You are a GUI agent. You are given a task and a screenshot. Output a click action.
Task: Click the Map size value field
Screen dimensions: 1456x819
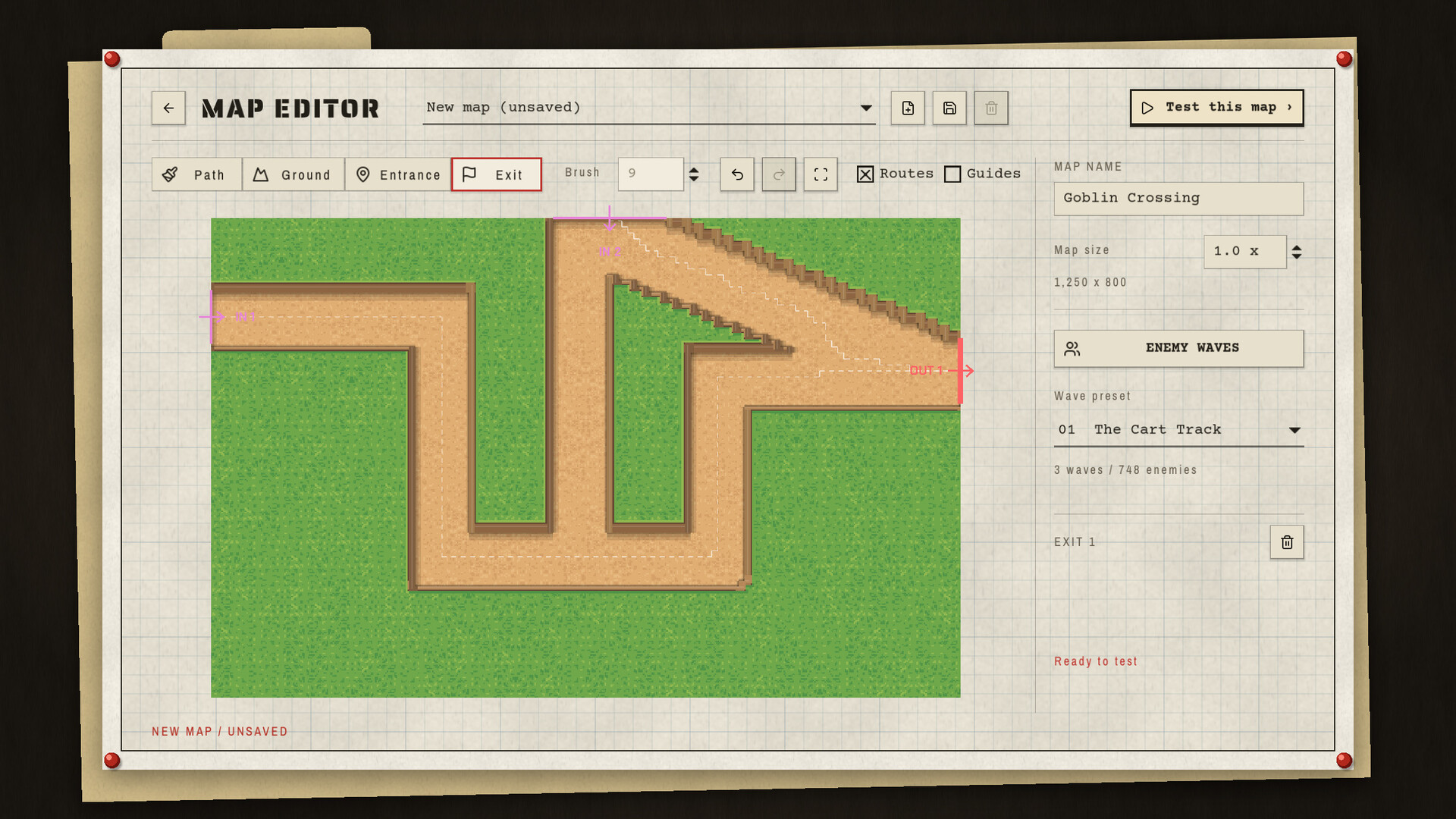pos(1245,252)
